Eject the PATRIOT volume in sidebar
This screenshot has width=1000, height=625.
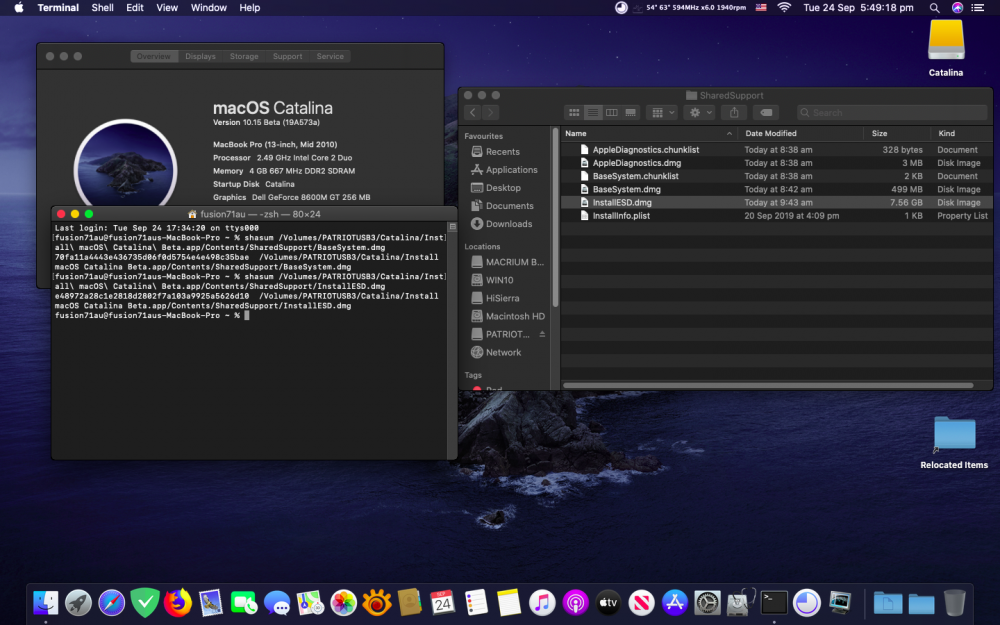(x=542, y=334)
